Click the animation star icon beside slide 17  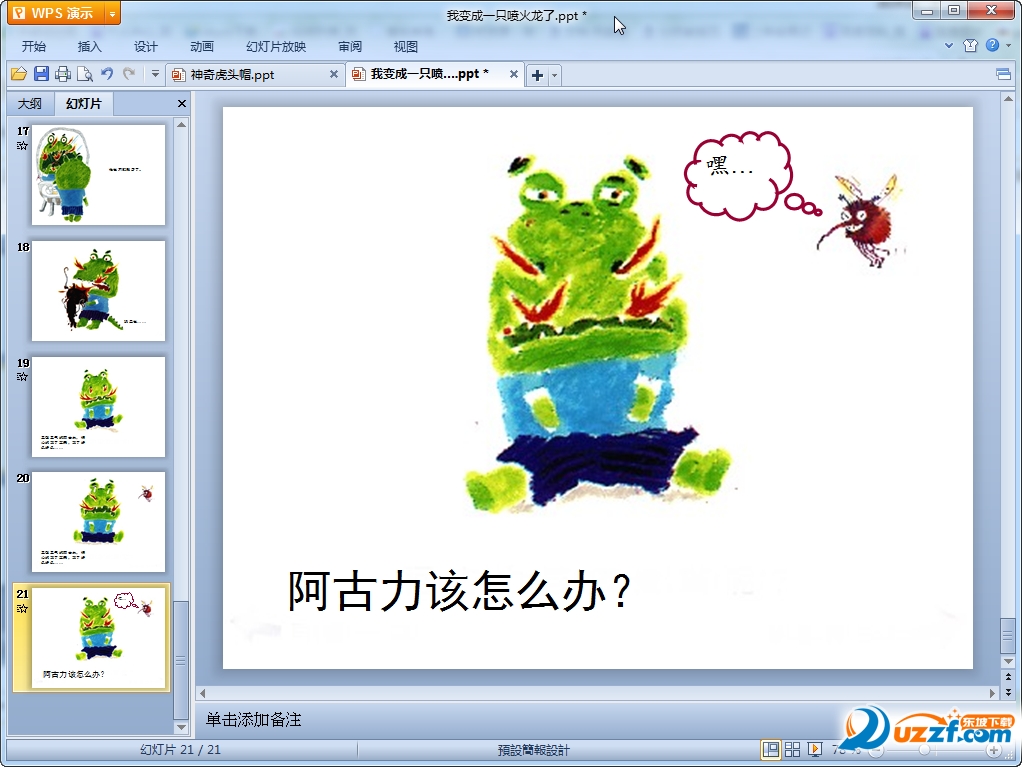tap(22, 145)
